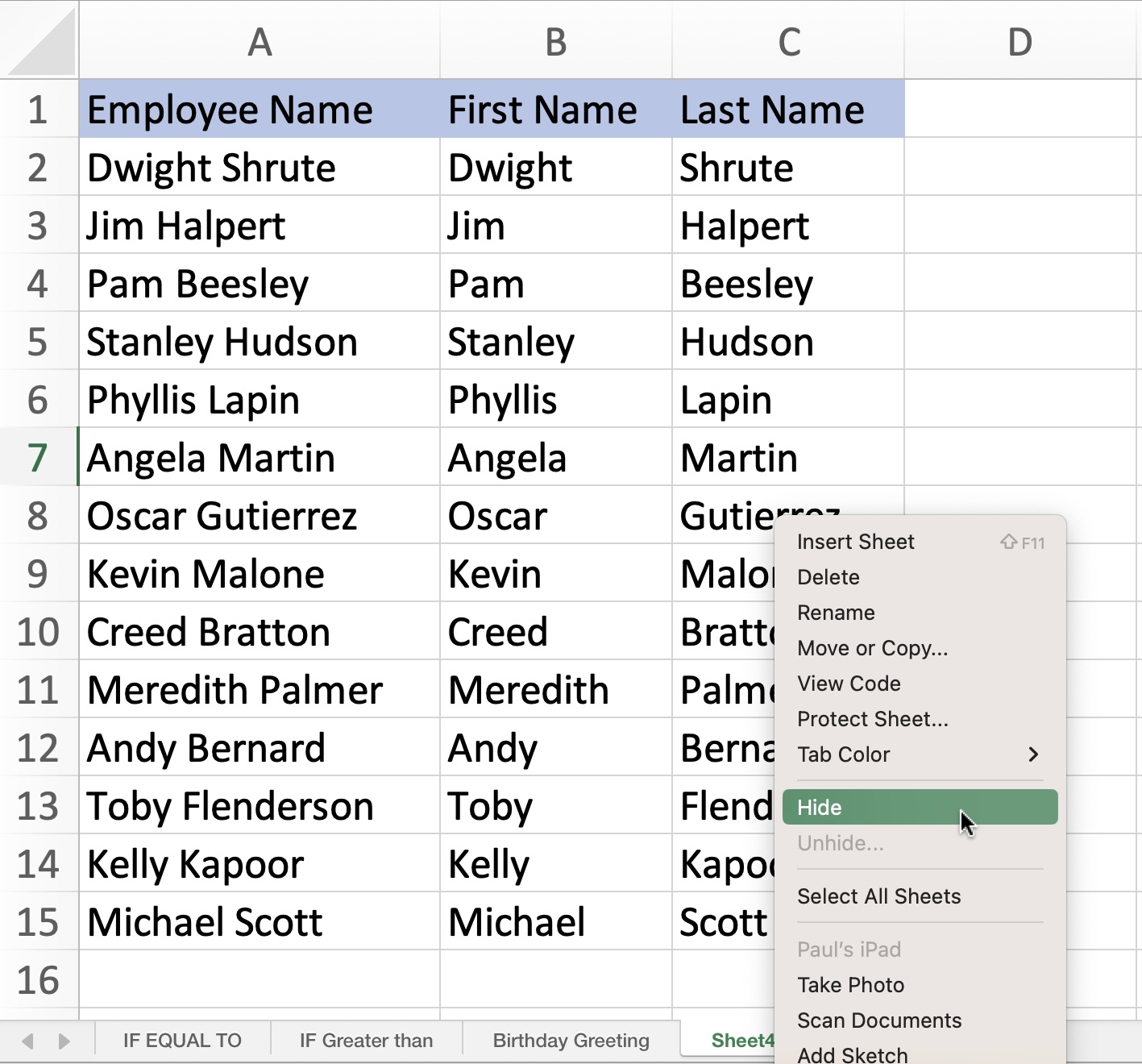Select cell containing Kelly Kapoor
The width and height of the screenshot is (1142, 1064).
260,863
